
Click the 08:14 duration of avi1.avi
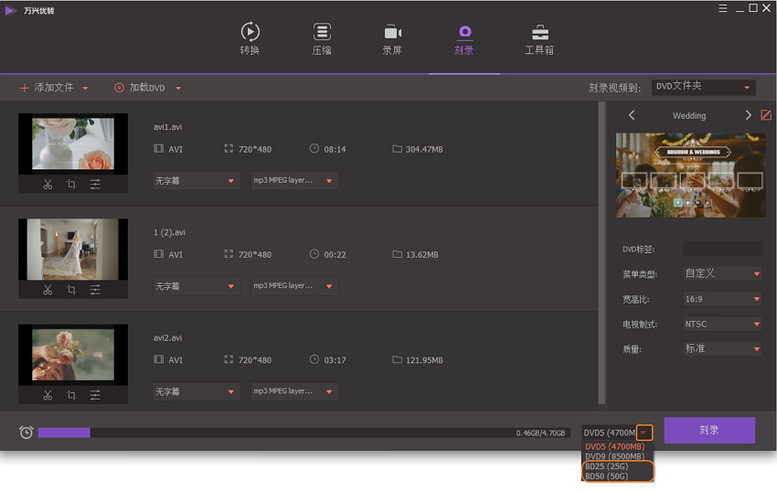[x=335, y=149]
